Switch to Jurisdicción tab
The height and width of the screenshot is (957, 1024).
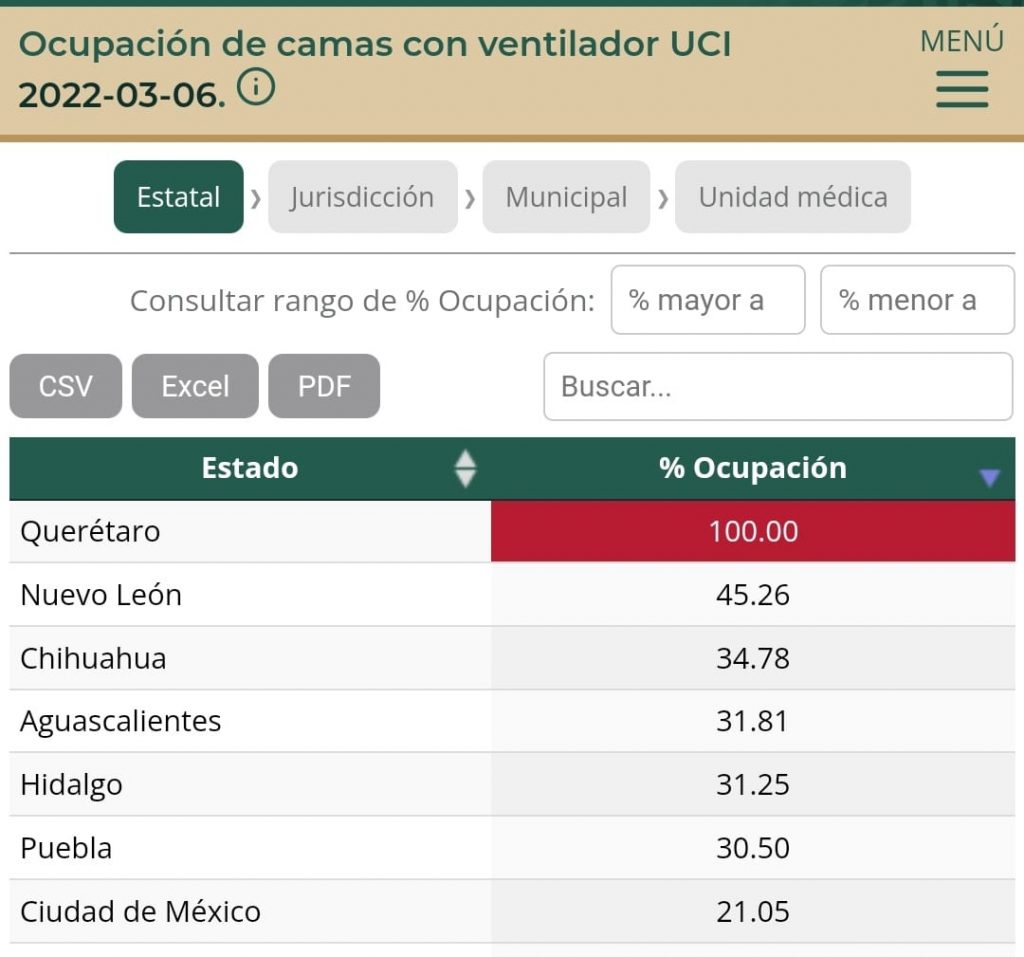[x=362, y=197]
